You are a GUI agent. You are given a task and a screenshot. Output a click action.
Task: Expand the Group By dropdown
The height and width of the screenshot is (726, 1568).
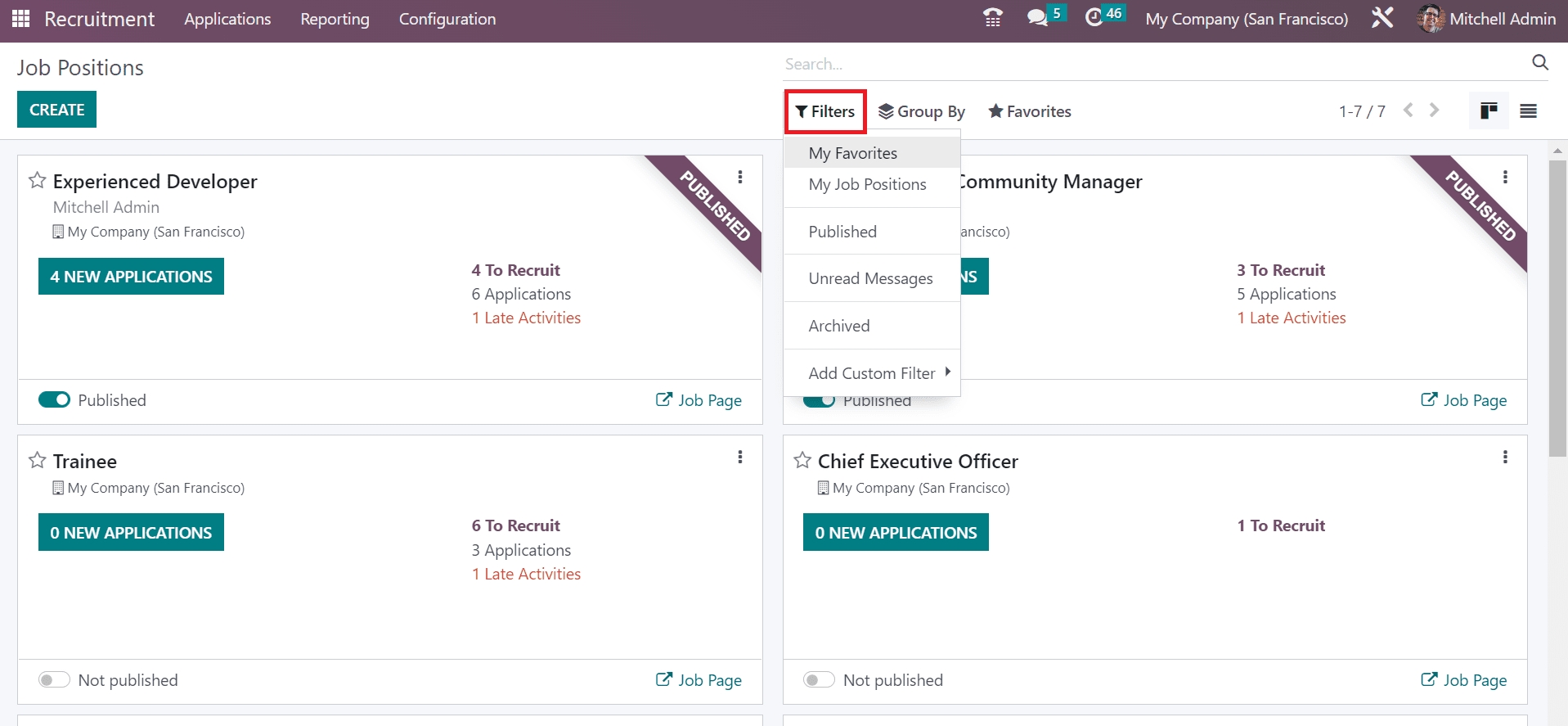tap(922, 111)
